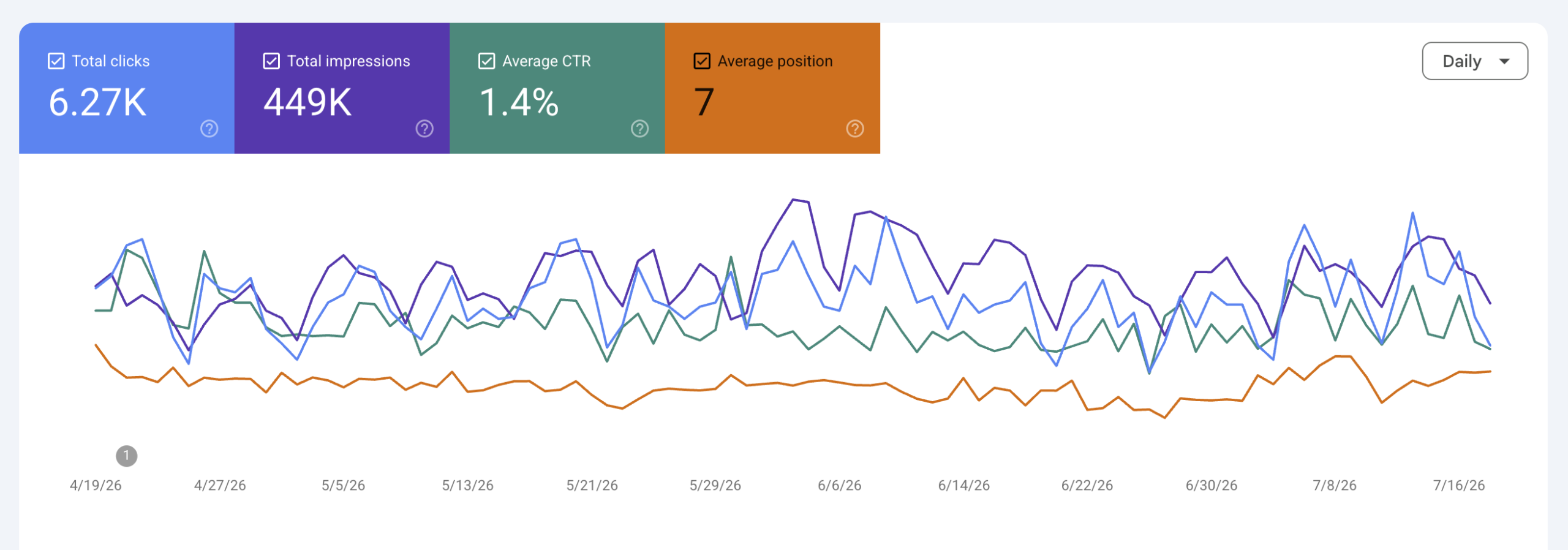The image size is (1568, 550).
Task: Click the Daily dropdown arrow
Action: coord(1504,61)
